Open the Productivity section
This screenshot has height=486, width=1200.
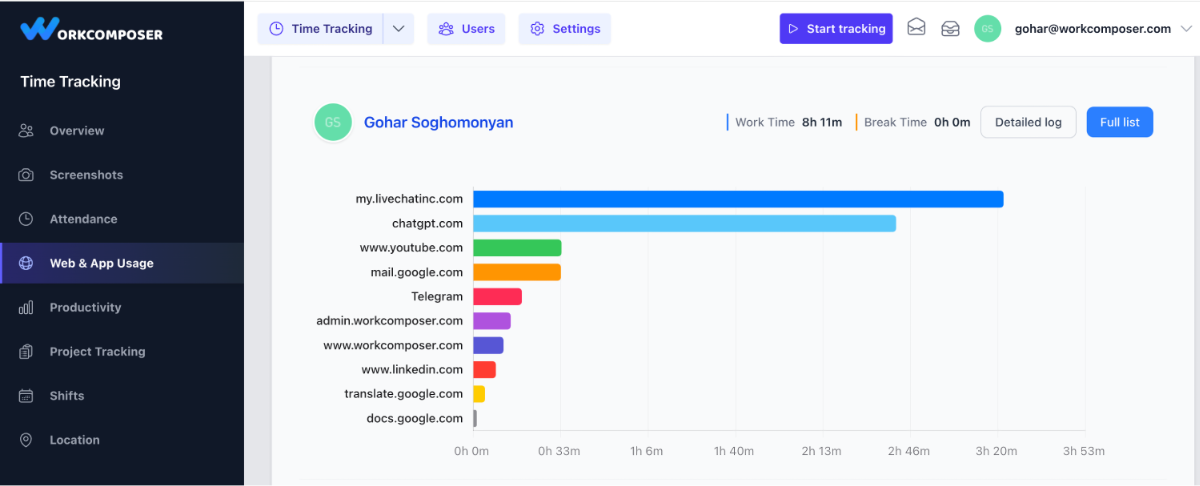(x=122, y=307)
